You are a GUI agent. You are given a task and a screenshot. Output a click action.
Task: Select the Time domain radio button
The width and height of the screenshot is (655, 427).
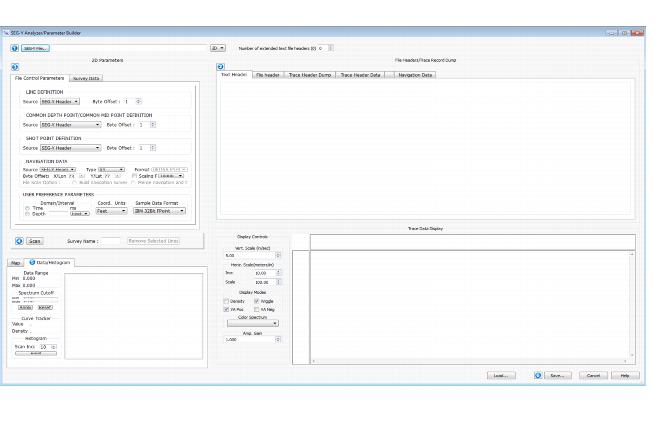pos(27,208)
